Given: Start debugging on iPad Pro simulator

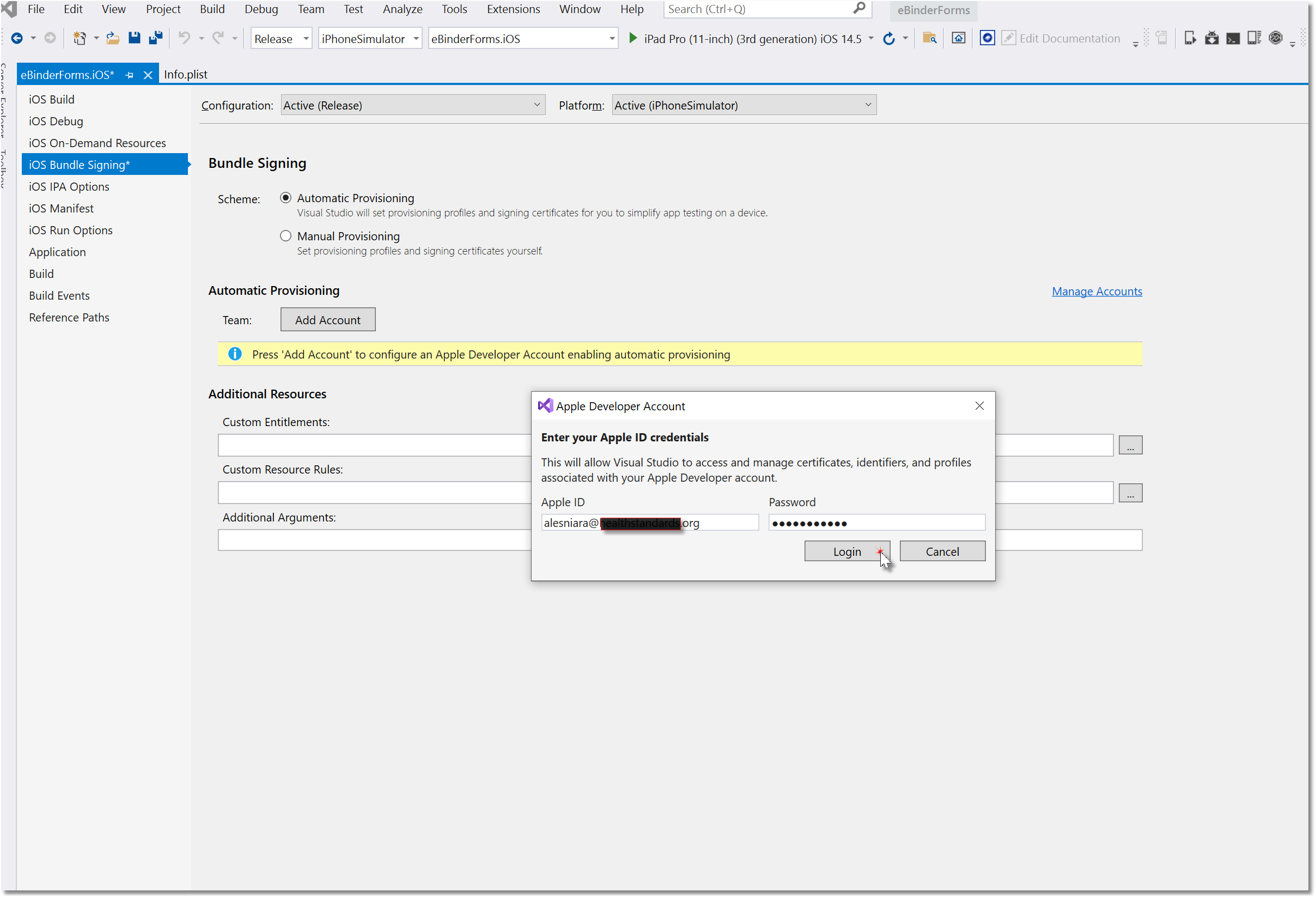Looking at the screenshot, I should (632, 39).
